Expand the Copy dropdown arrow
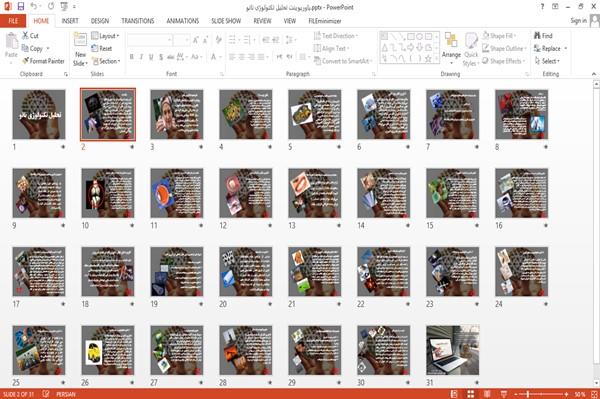The height and width of the screenshot is (399, 600). [48, 48]
